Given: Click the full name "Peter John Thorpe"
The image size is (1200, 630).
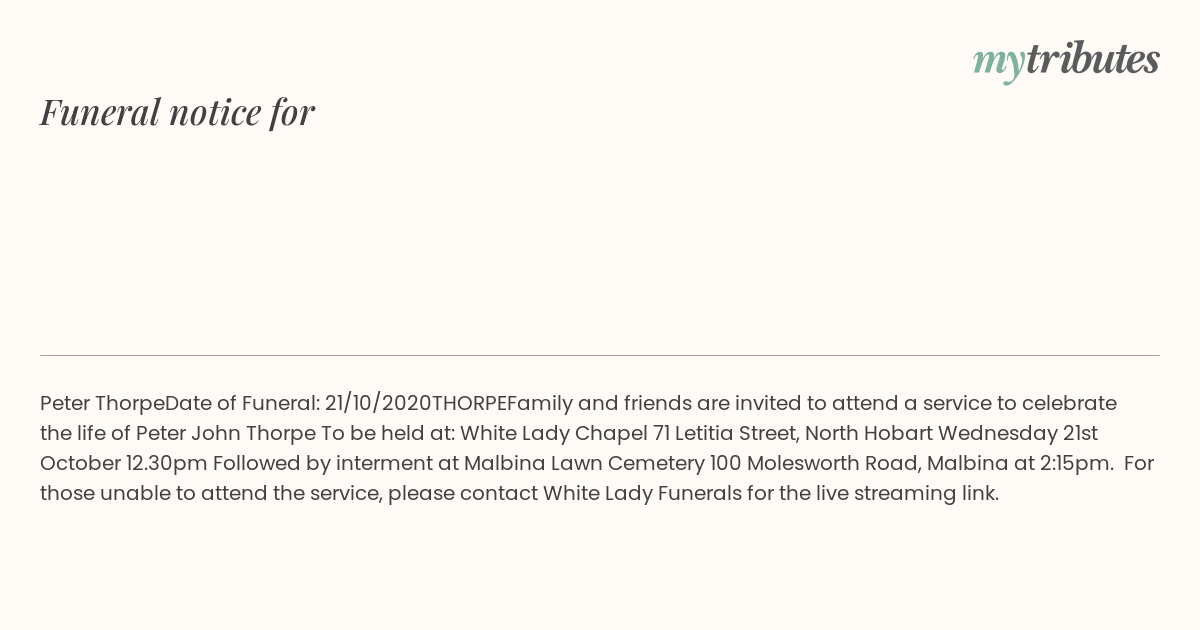Looking at the screenshot, I should click(x=225, y=433).
